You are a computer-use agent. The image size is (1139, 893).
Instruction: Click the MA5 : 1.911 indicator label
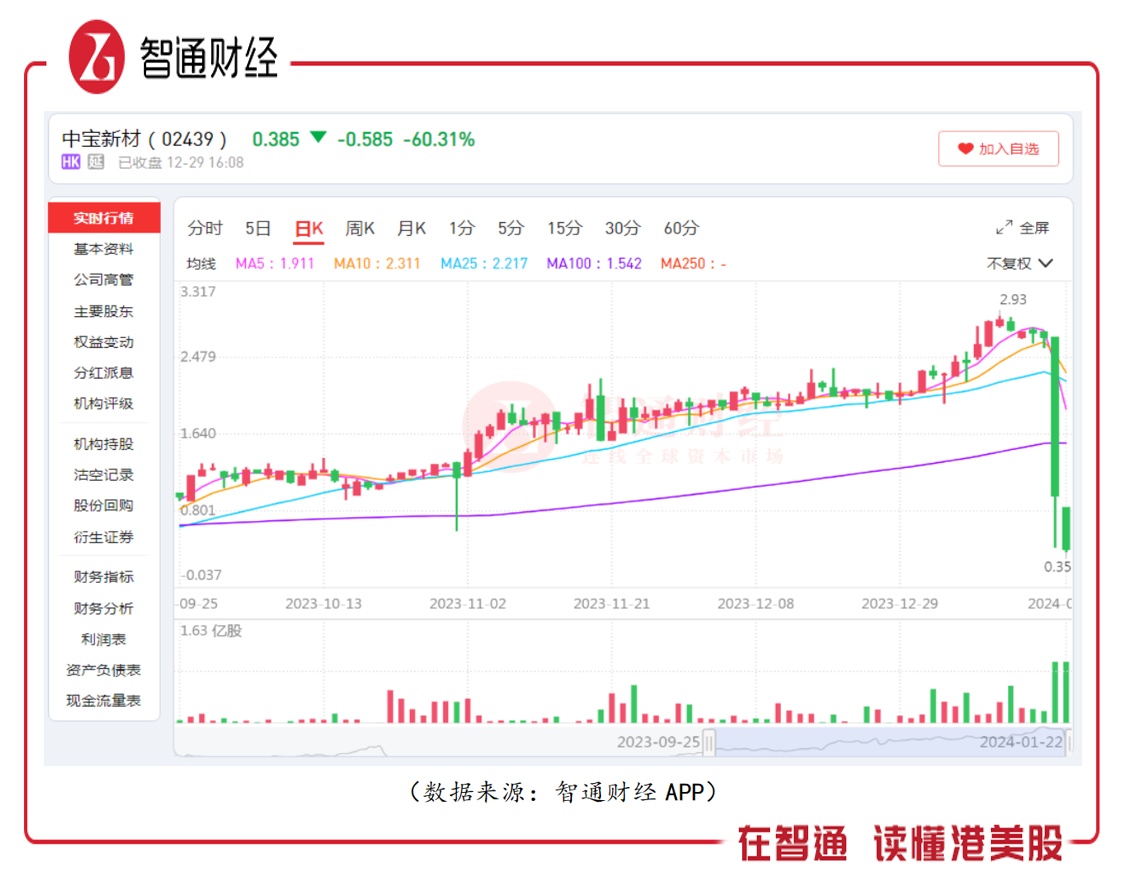tap(275, 264)
